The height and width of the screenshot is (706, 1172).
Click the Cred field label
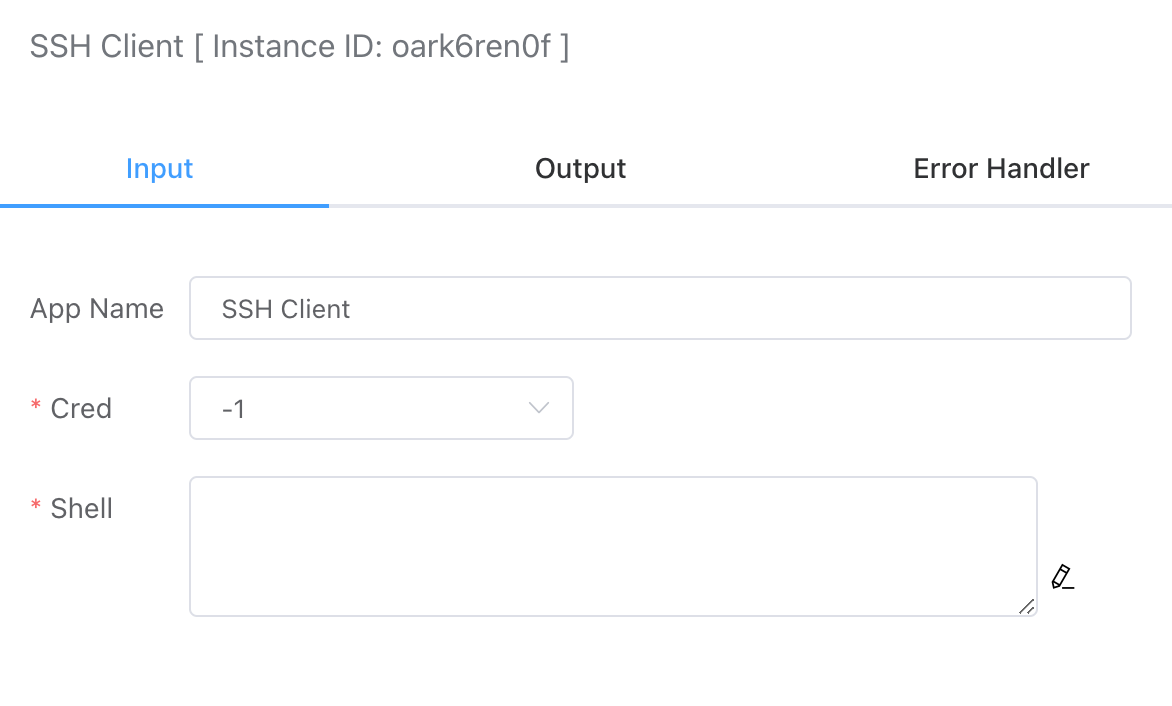(x=81, y=408)
